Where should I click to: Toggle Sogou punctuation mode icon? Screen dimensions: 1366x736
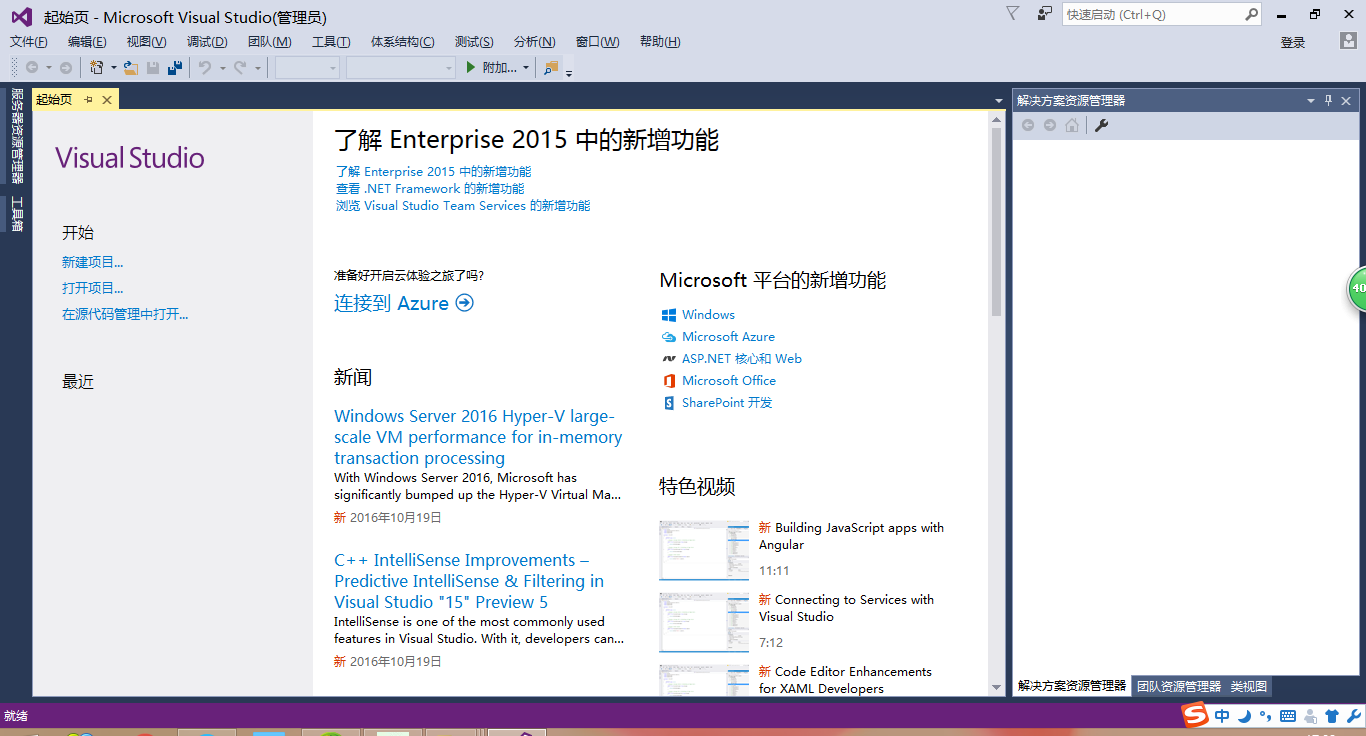[x=1266, y=716]
